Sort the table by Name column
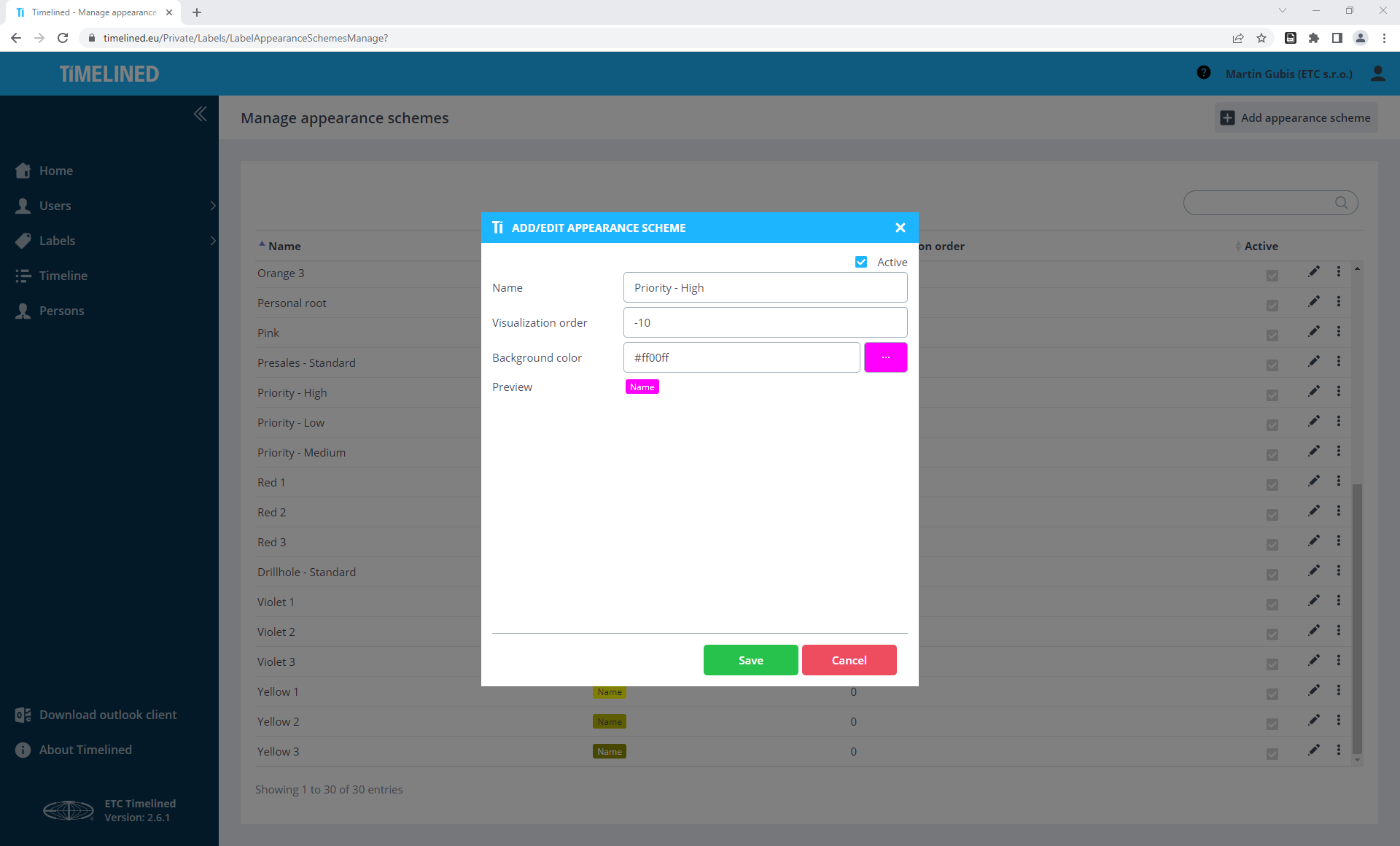 point(284,247)
